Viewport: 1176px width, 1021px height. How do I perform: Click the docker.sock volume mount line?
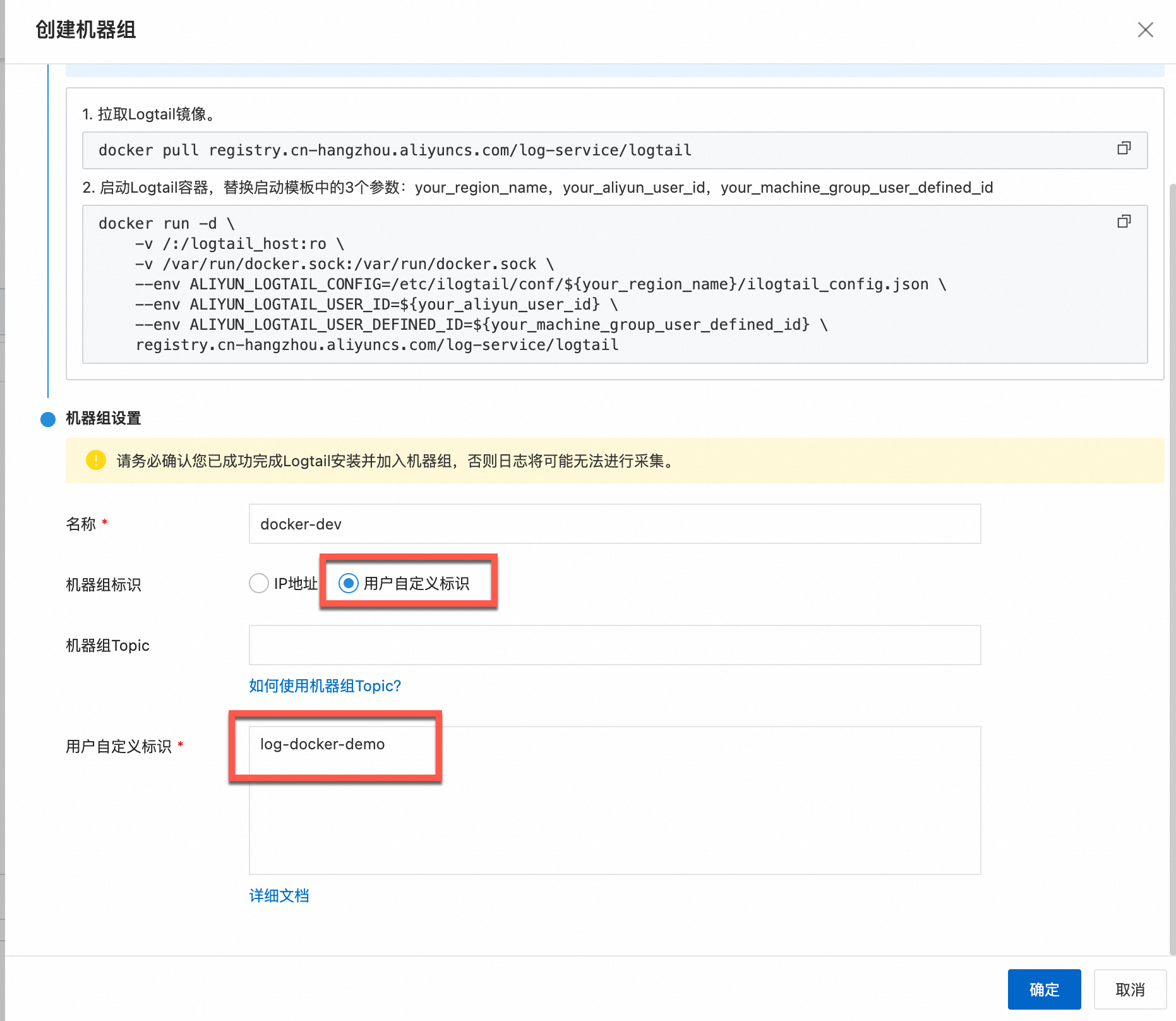pos(344,264)
